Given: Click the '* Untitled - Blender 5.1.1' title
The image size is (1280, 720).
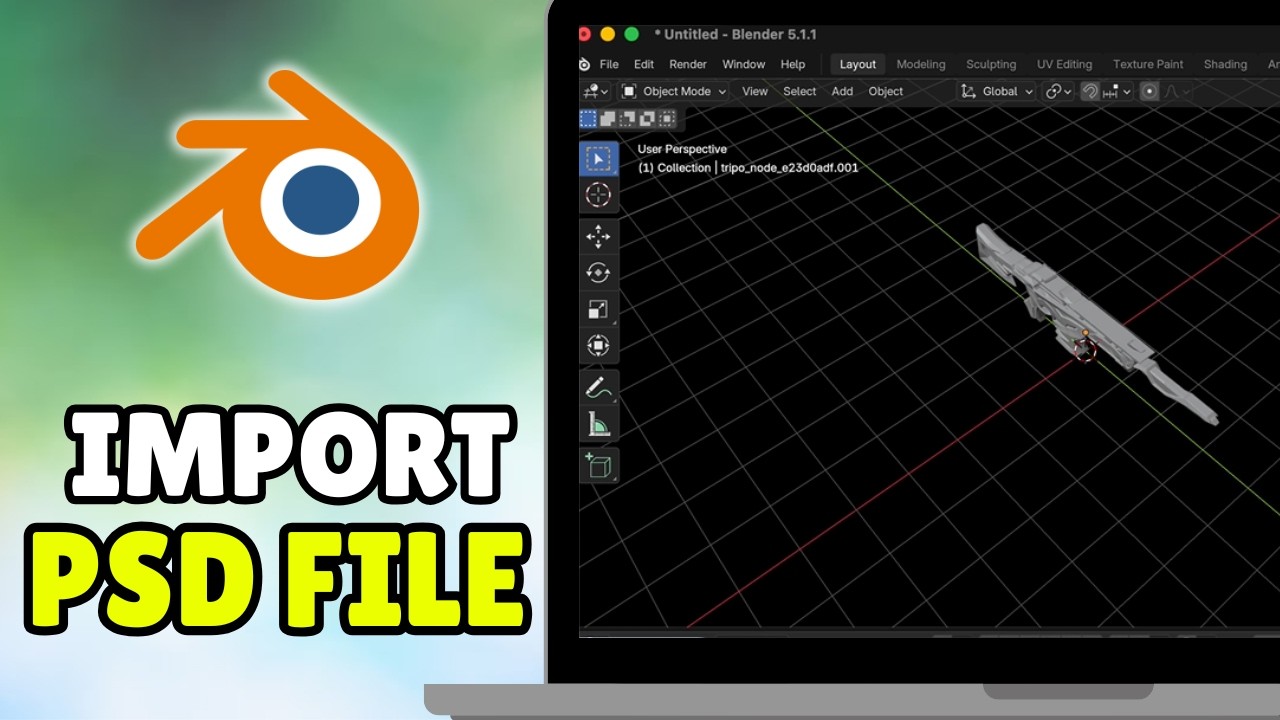Looking at the screenshot, I should pyautogui.click(x=735, y=34).
